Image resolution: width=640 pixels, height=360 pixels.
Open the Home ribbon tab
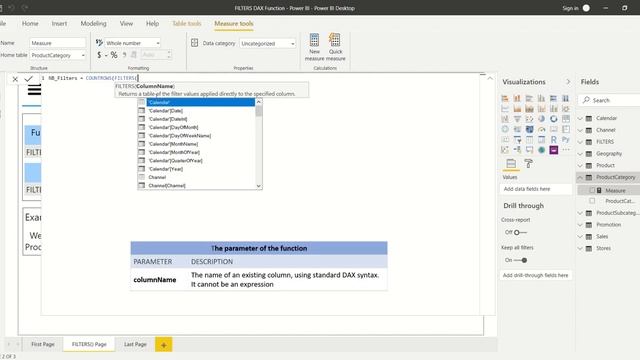[30, 24]
